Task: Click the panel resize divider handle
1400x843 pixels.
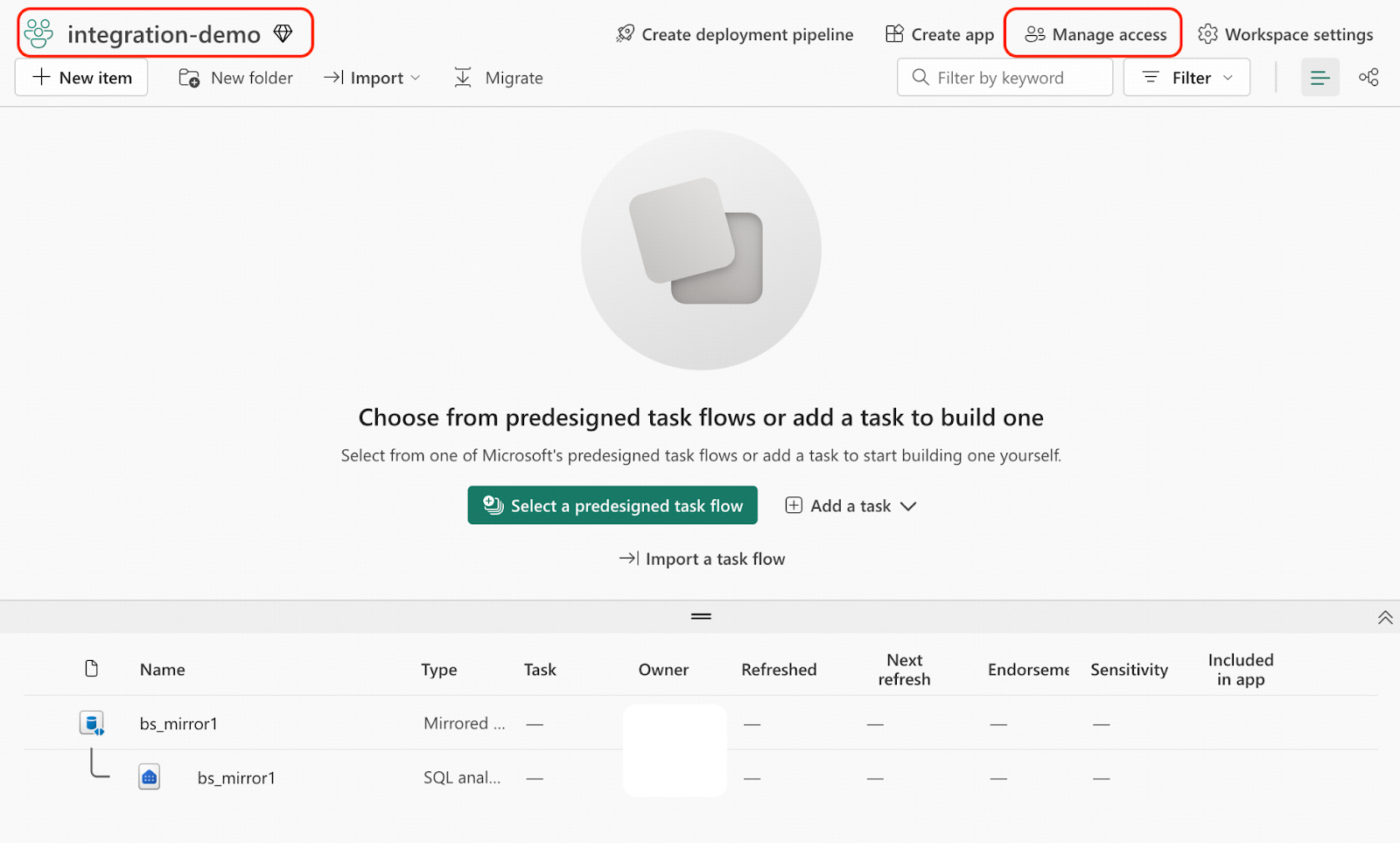Action: (x=701, y=616)
